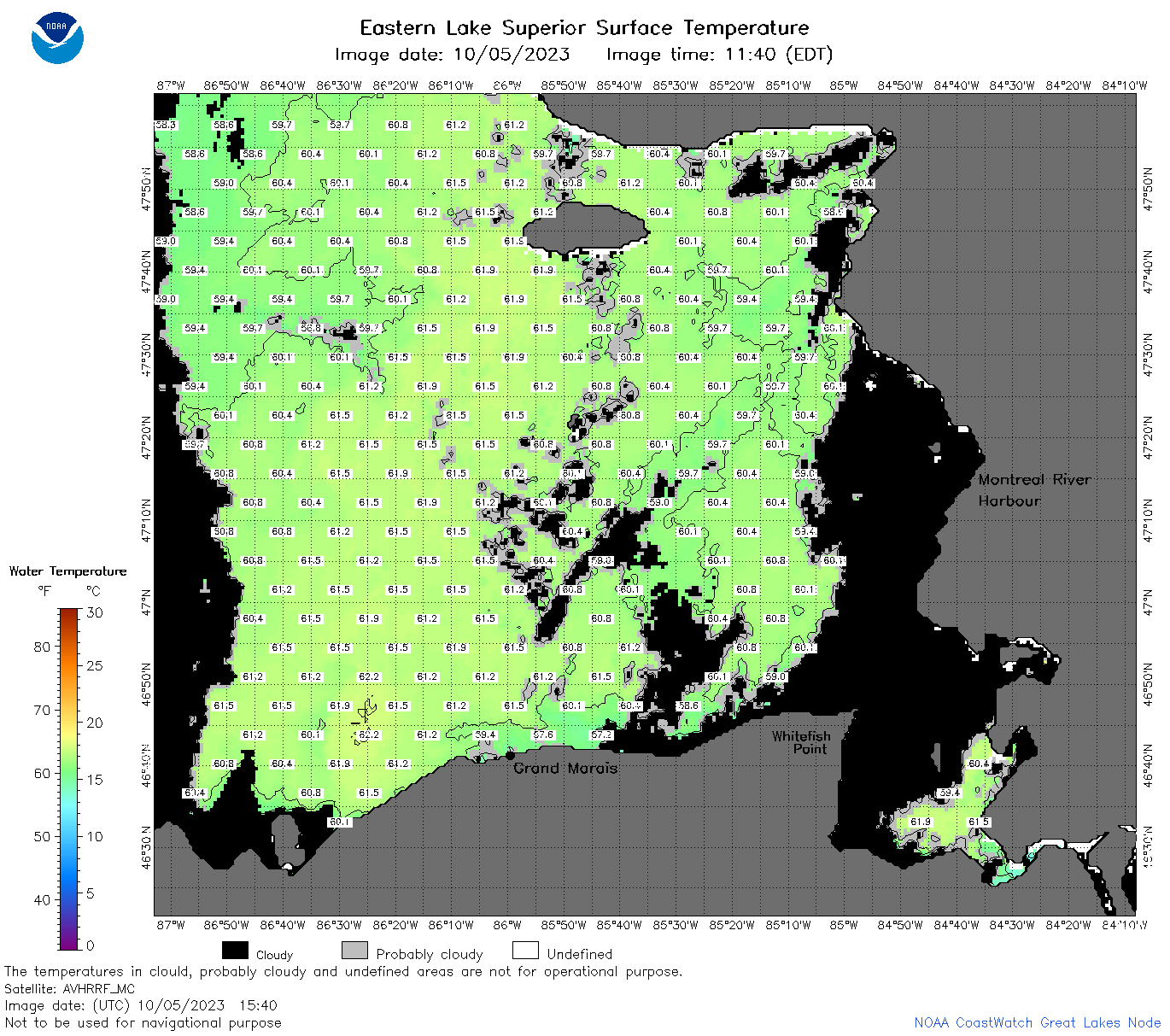Screen dimensions: 1170x1036
Task: Click the 80 tick on Fahrenheit scale
Action: tap(42, 647)
